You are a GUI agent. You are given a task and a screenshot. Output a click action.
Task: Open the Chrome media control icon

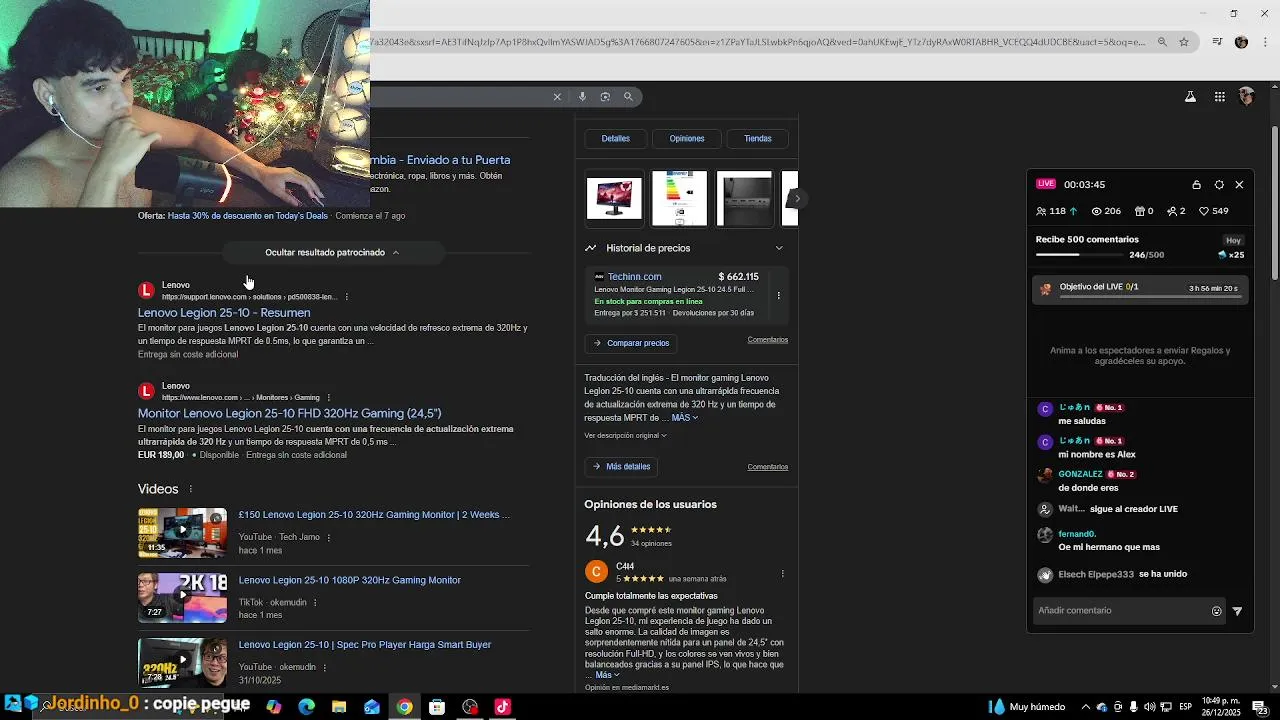point(1217,42)
